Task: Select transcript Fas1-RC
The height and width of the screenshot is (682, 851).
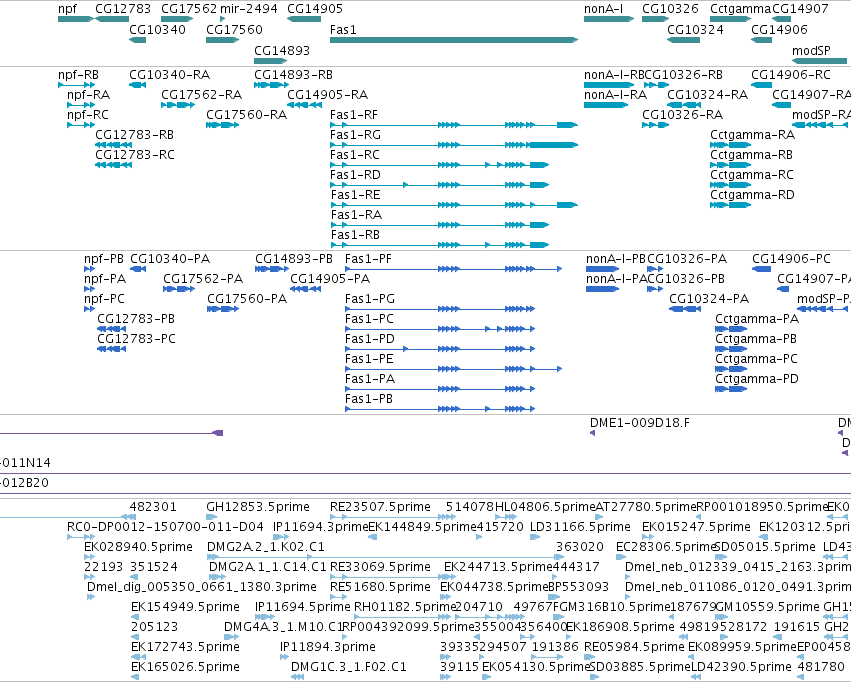Action: point(440,165)
